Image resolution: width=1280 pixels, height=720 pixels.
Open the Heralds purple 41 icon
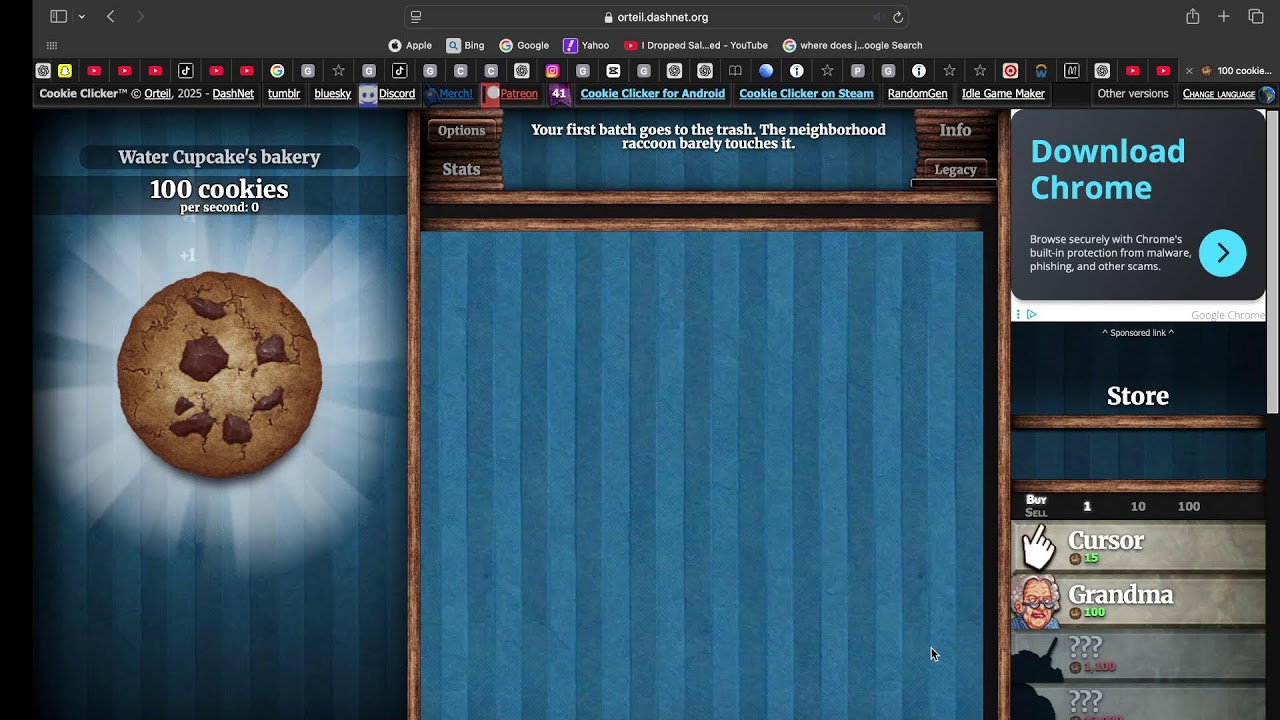pyautogui.click(x=559, y=94)
